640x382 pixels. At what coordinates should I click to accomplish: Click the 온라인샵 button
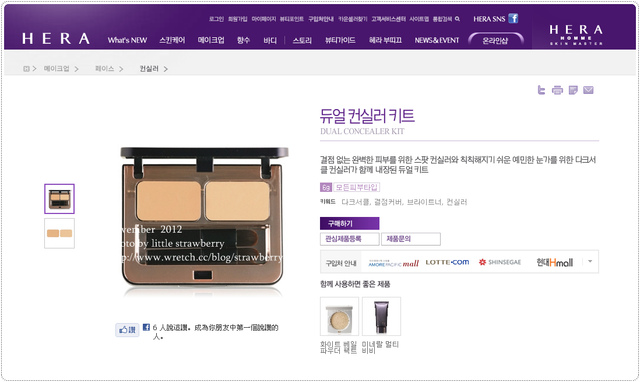[x=495, y=40]
